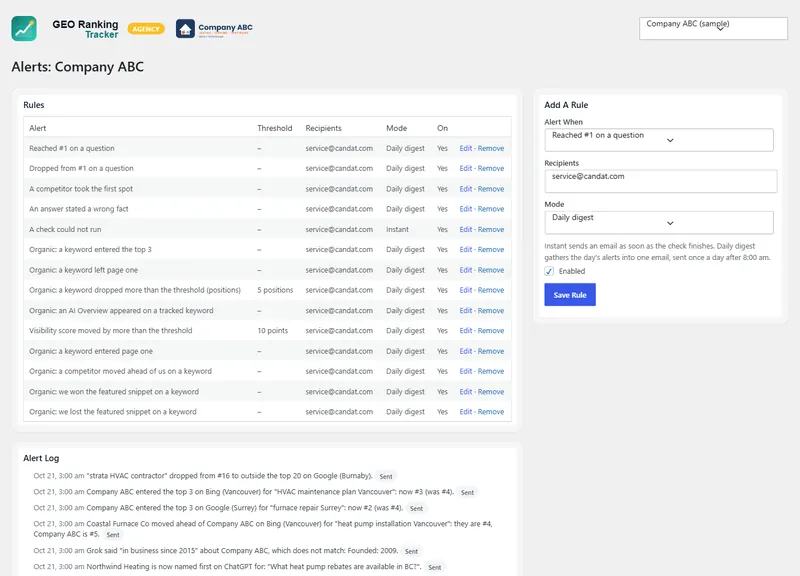The image size is (800, 576).
Task: Edit the 'Visibility score moved' threshold rule
Action: tap(465, 331)
